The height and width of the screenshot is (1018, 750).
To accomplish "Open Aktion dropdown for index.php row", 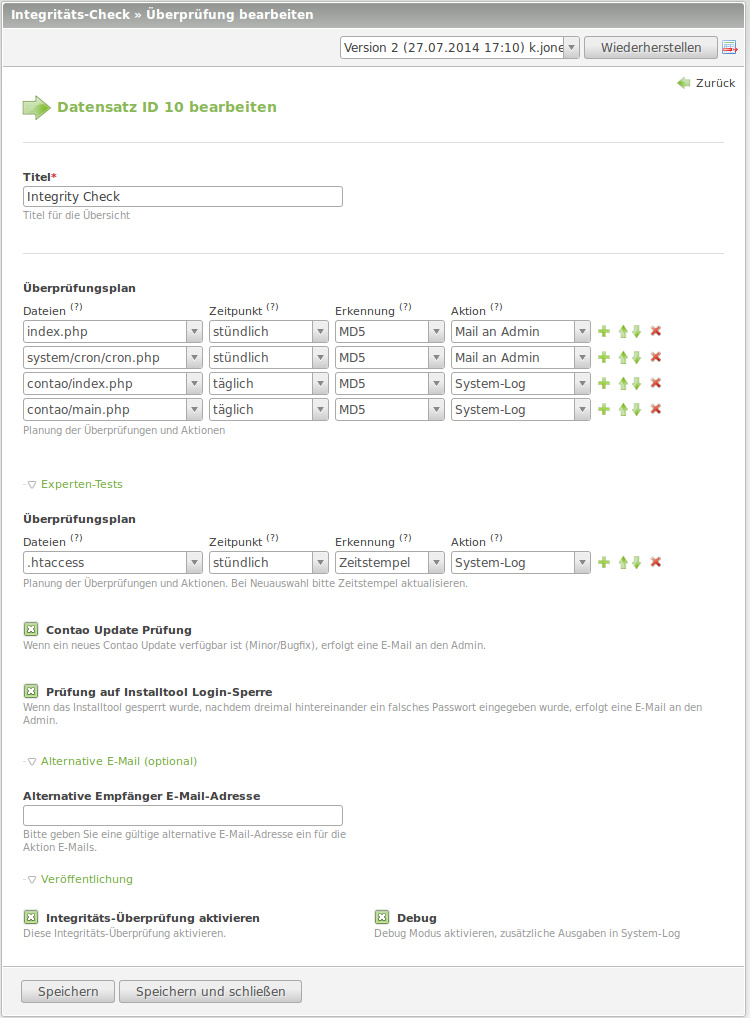I will [520, 331].
